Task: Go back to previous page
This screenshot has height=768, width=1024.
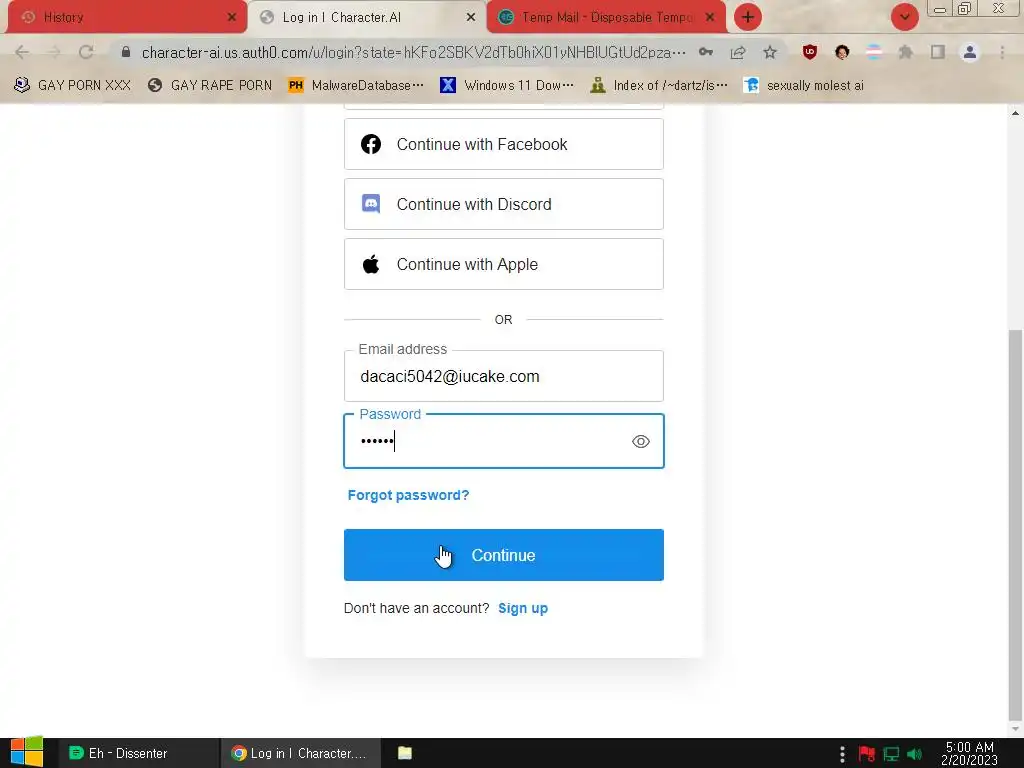Action: (22, 52)
